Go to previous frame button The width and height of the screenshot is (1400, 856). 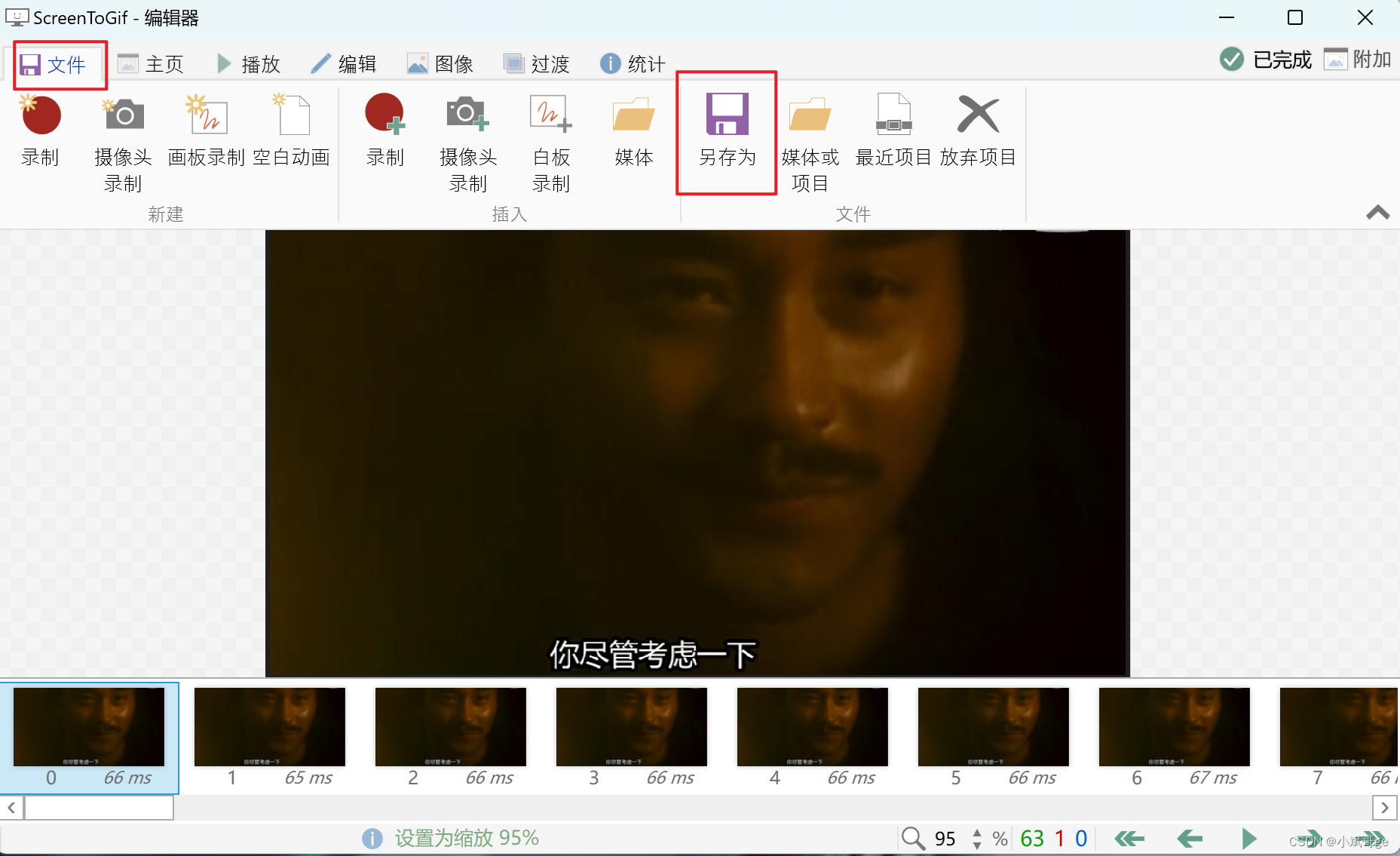tap(1190, 839)
